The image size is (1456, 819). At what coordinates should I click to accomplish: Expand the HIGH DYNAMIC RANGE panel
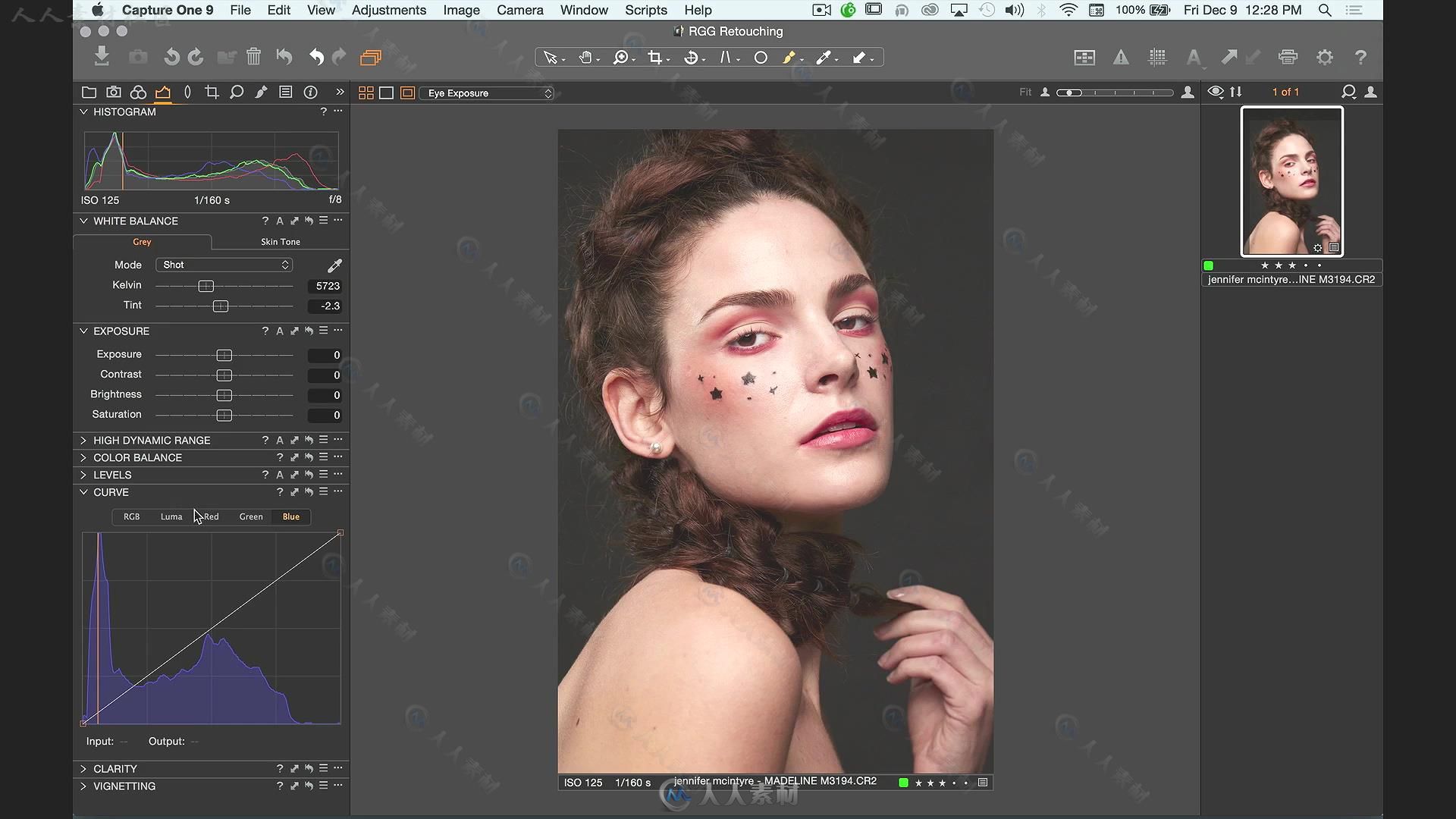tap(83, 440)
